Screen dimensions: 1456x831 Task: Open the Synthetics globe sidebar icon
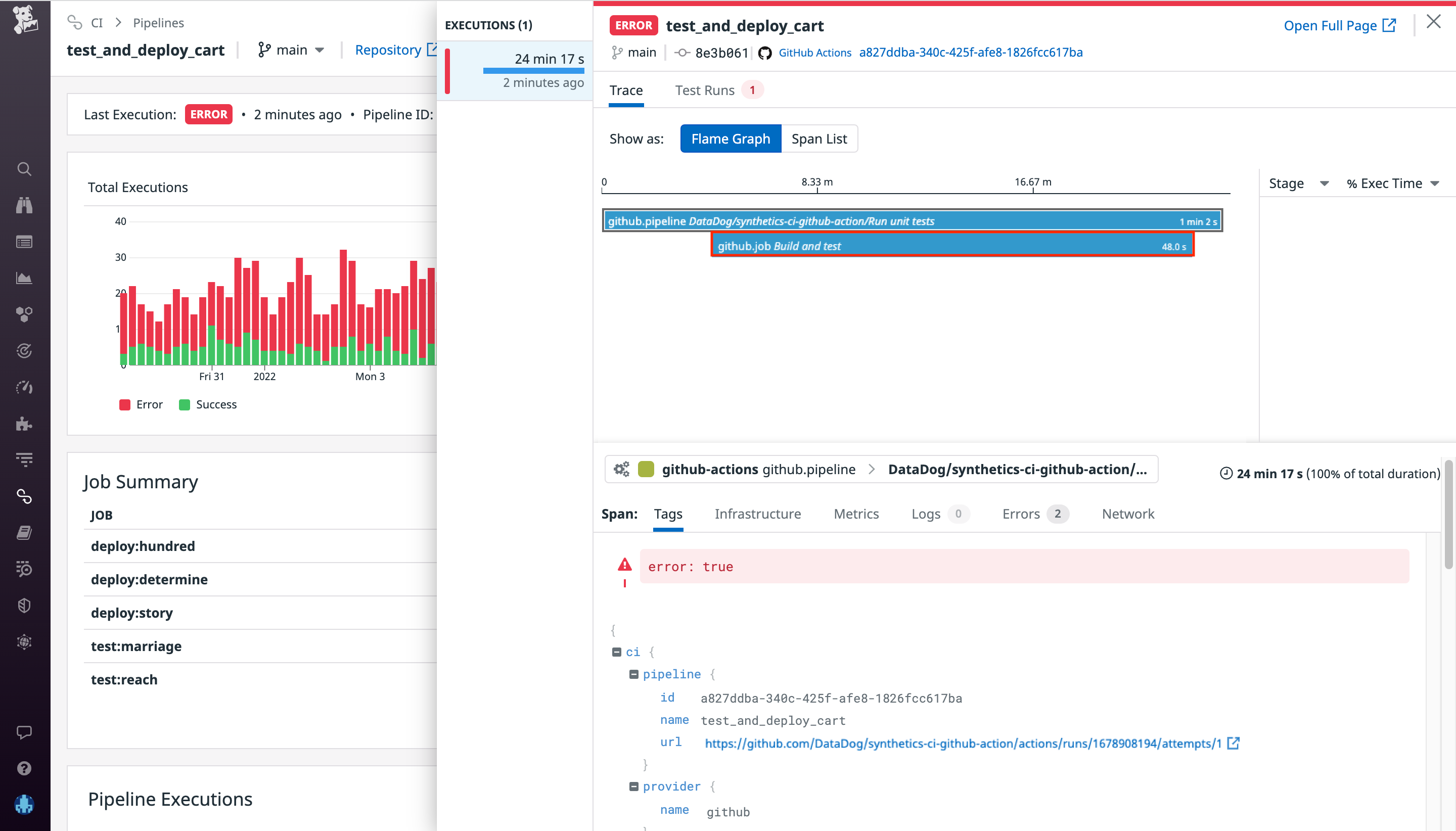(x=24, y=641)
